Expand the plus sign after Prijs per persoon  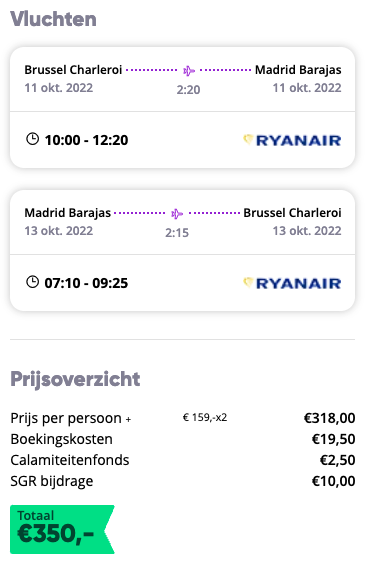click(128, 420)
